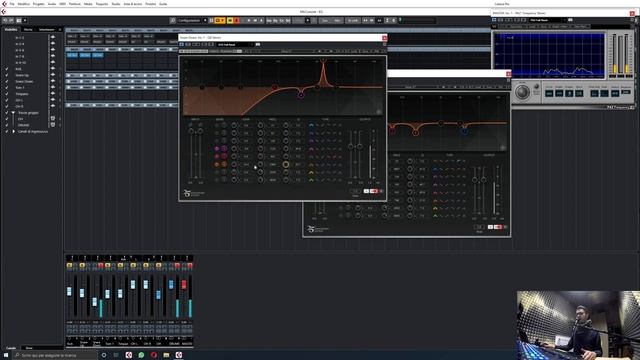Expand the Canali di ingresso/uscita group
The width and height of the screenshot is (640, 360).
point(13,131)
